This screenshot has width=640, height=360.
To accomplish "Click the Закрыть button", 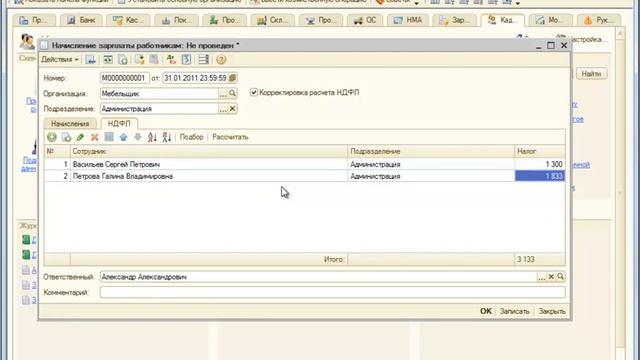I will (552, 311).
